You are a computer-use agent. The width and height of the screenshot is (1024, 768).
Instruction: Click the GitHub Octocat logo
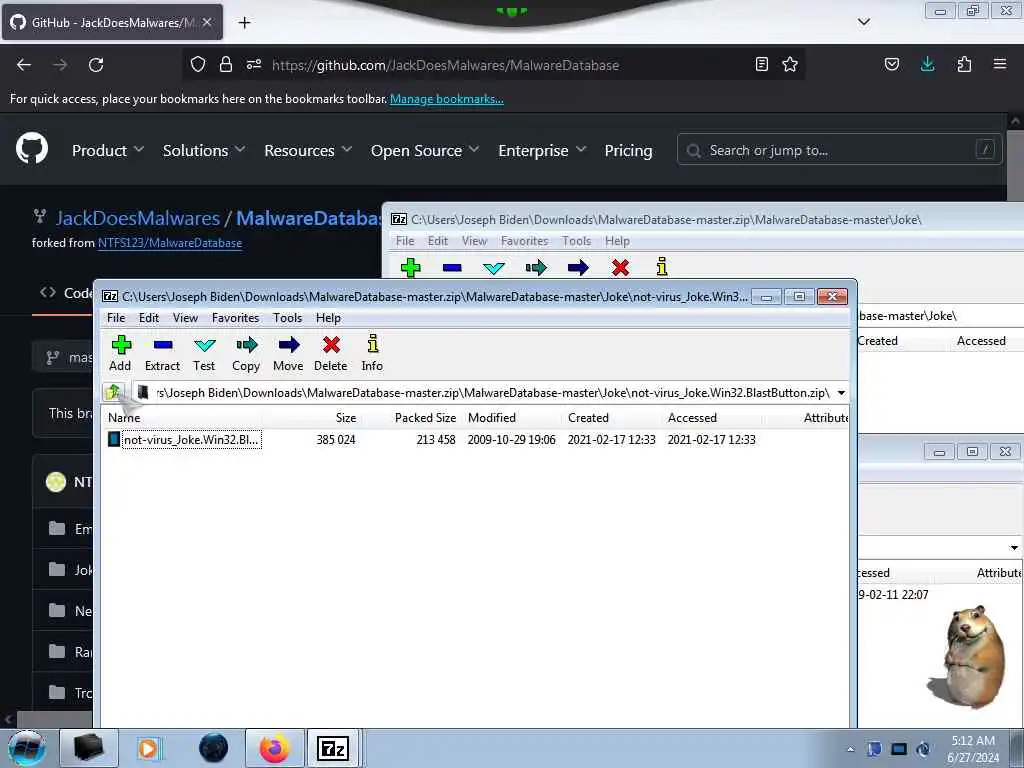pos(32,148)
